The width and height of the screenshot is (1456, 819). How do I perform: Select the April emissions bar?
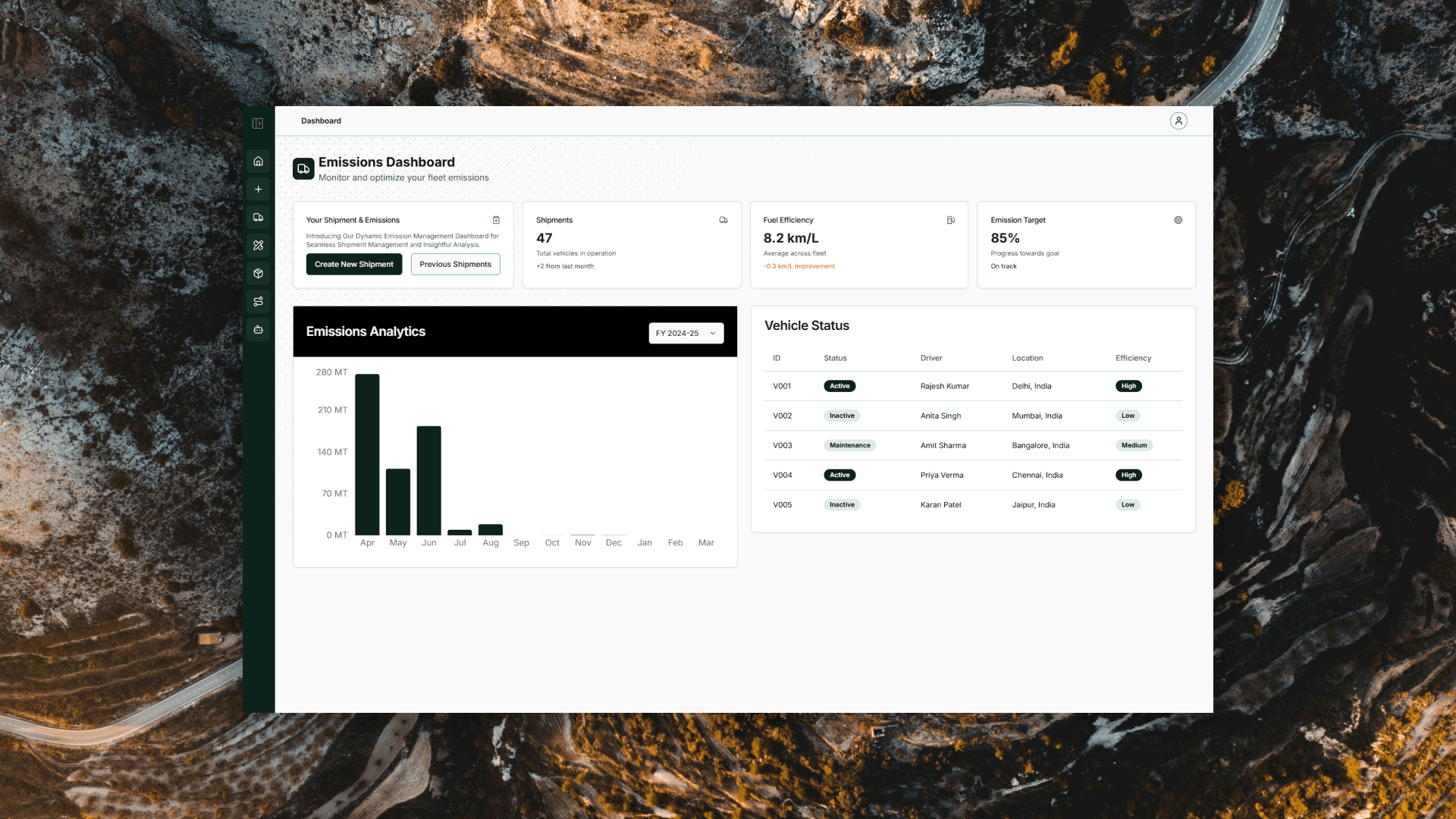coord(367,454)
